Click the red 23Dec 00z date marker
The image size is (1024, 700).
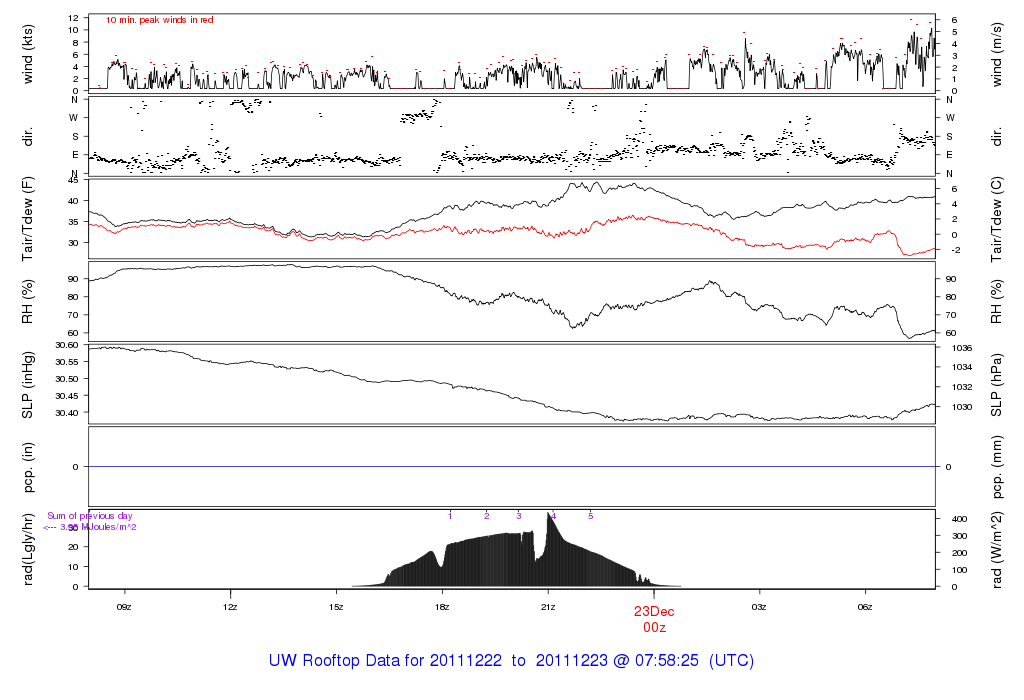pos(654,619)
